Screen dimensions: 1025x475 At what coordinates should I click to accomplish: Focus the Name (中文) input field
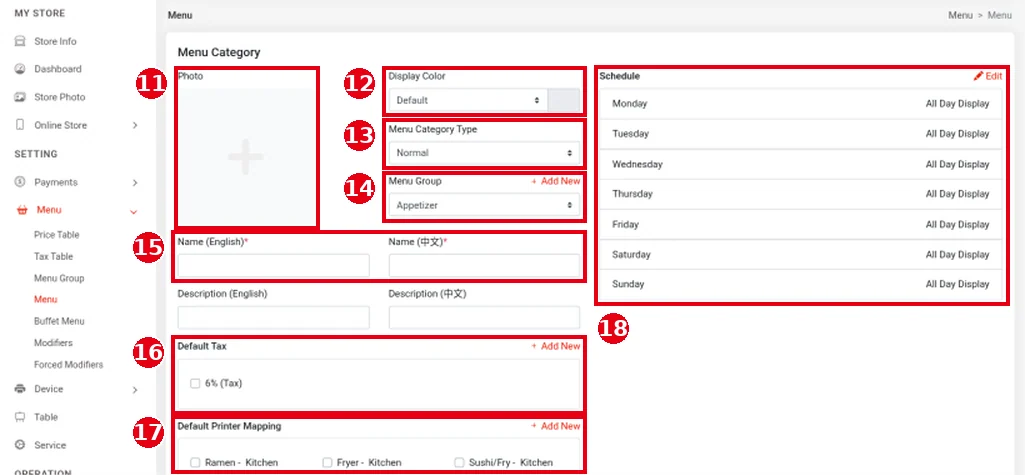coord(484,266)
